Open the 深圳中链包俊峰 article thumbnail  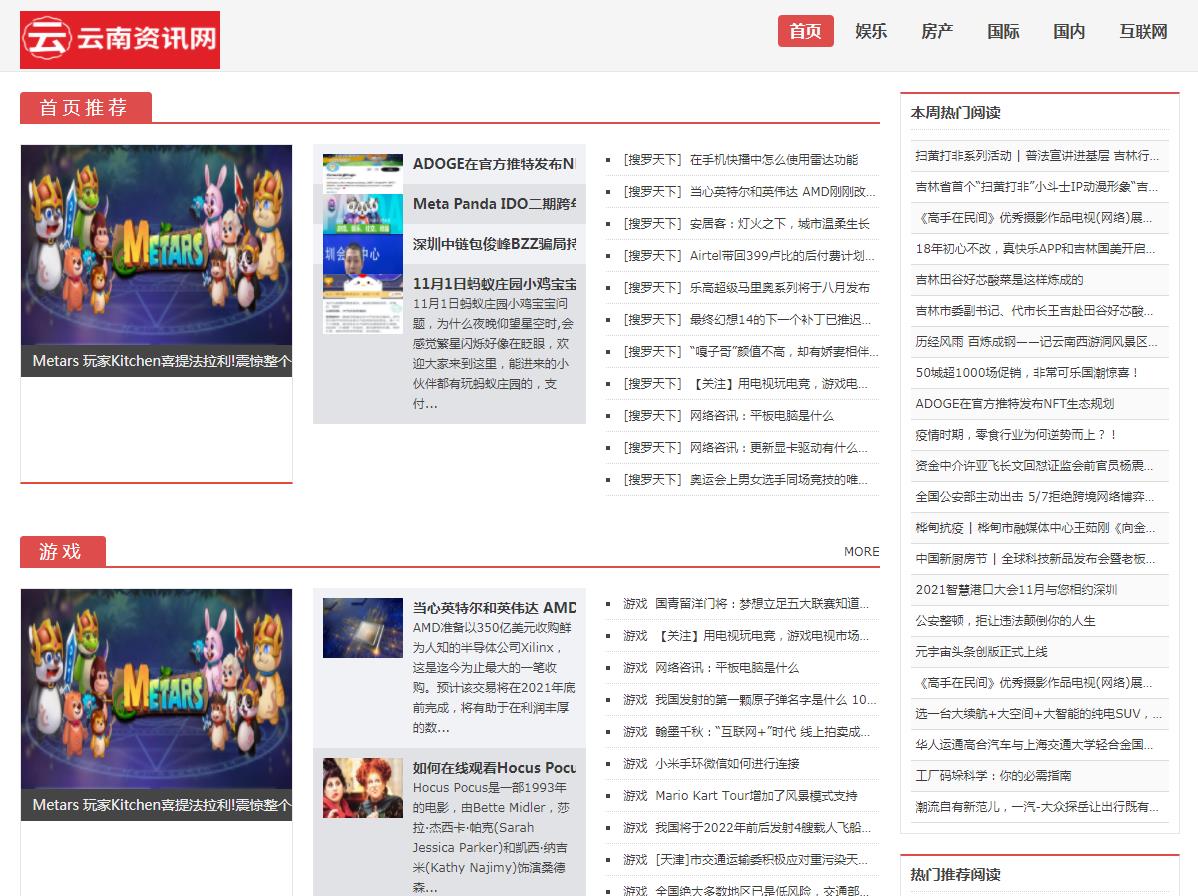(363, 254)
